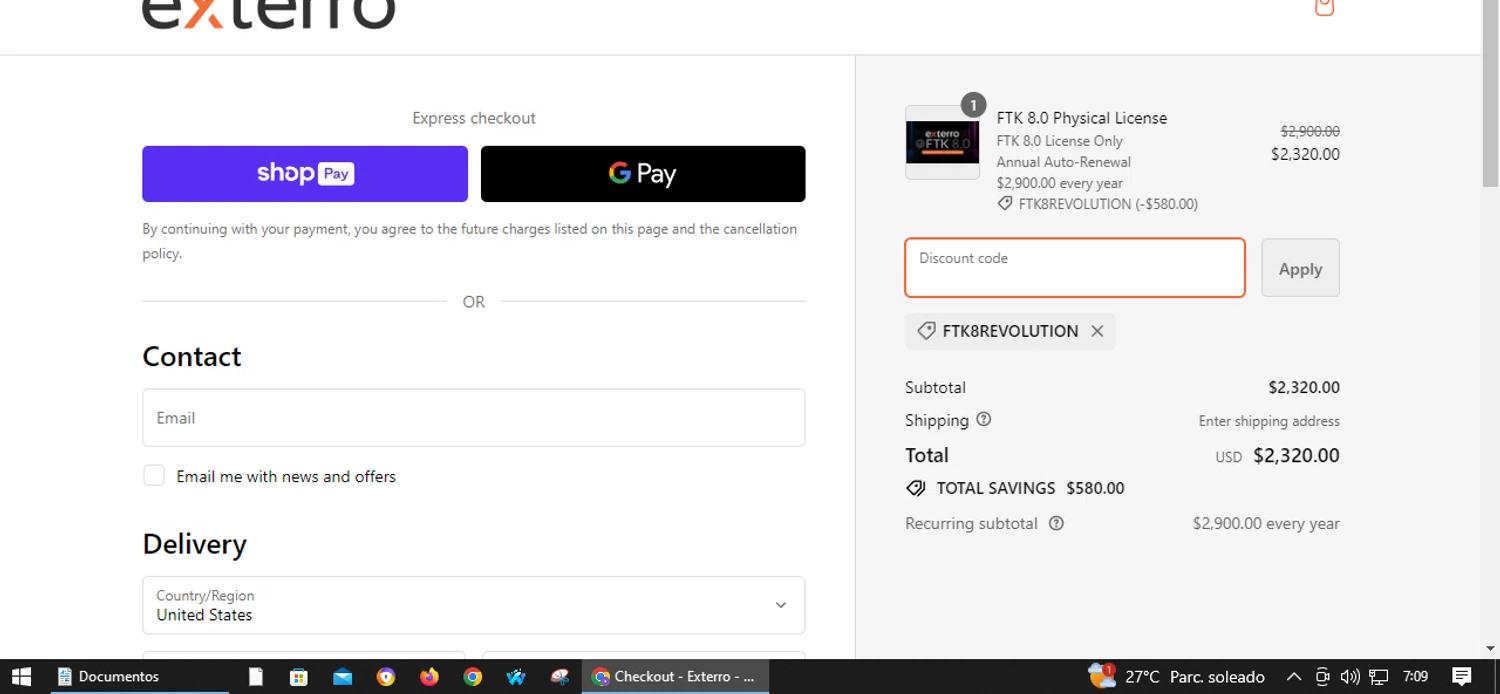1500x694 pixels.
Task: Open the volume control icon
Action: click(1350, 677)
